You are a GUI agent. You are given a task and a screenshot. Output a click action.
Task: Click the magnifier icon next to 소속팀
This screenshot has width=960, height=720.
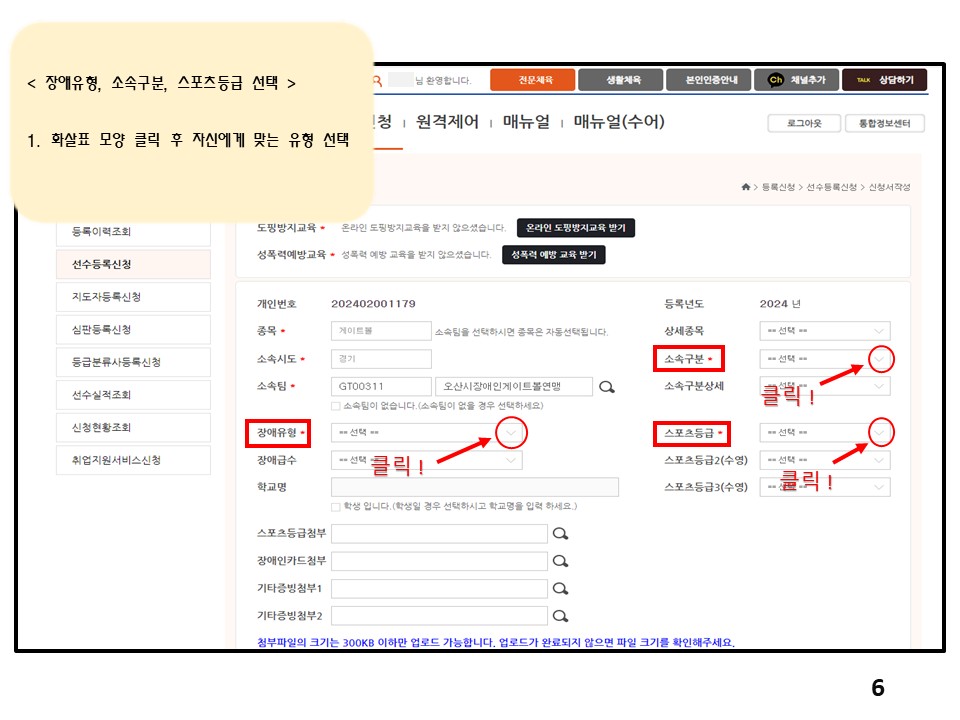point(607,387)
